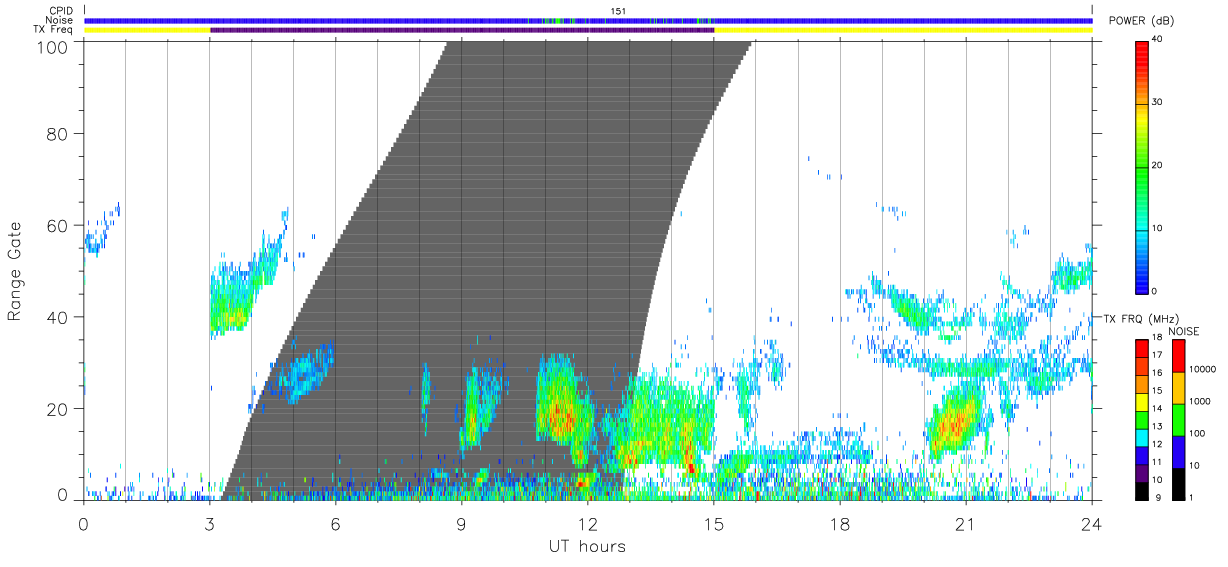Click the 12 tick label on UT axis
1228x567 pixels.
tap(587, 523)
